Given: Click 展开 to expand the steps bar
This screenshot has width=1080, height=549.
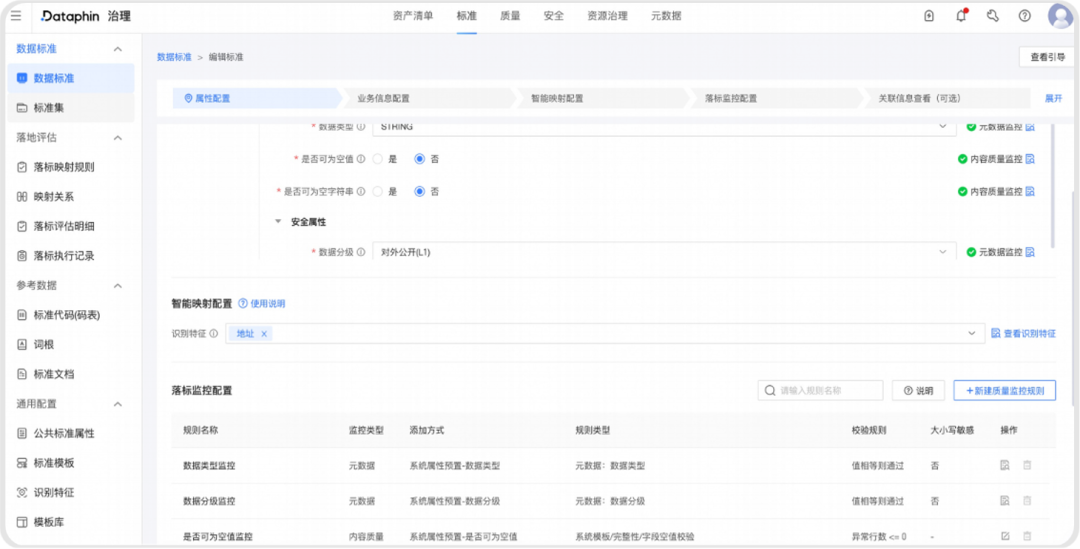Looking at the screenshot, I should tap(1053, 99).
